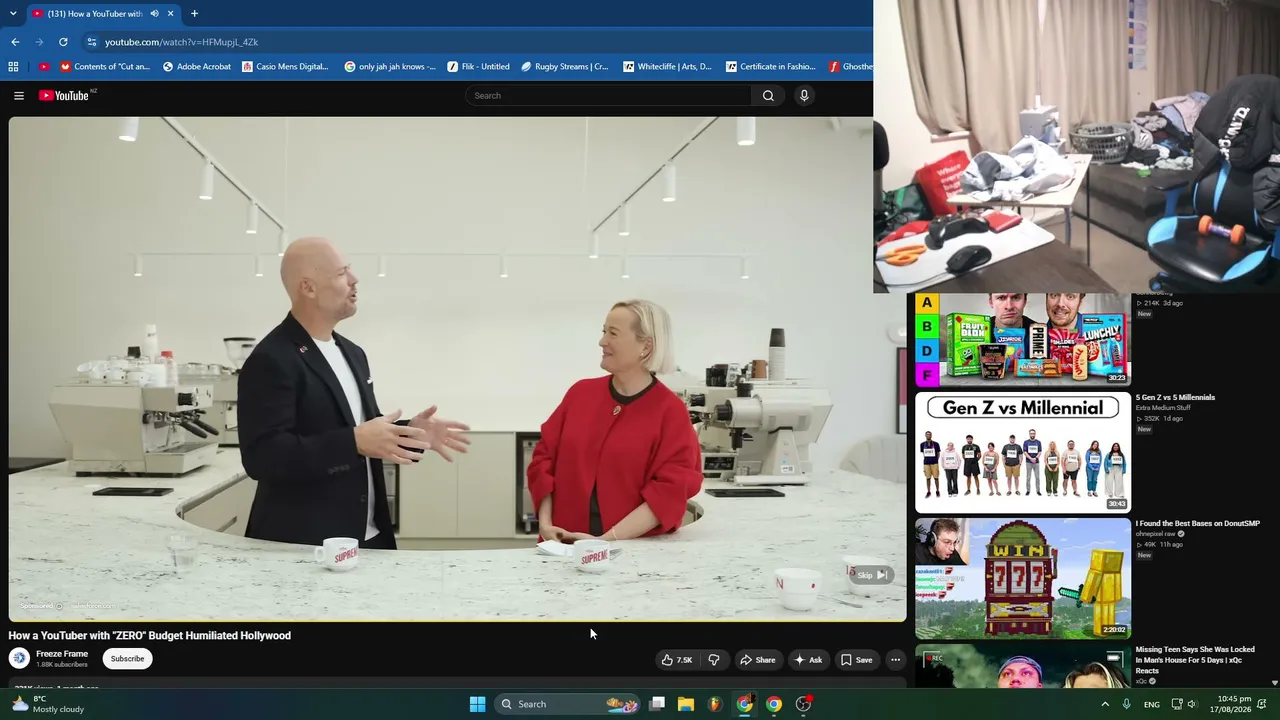Click the YouTube search magnifier button
This screenshot has height=720, width=1280.
click(x=768, y=96)
